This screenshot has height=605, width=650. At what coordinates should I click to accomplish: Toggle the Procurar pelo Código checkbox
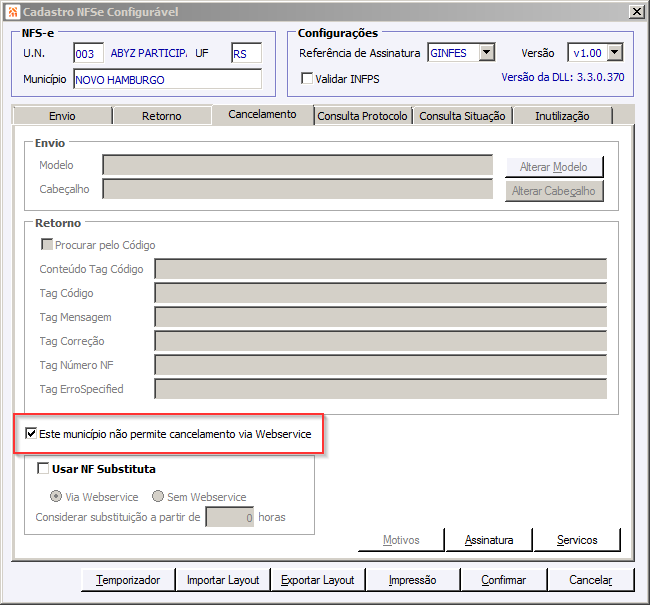pyautogui.click(x=47, y=244)
